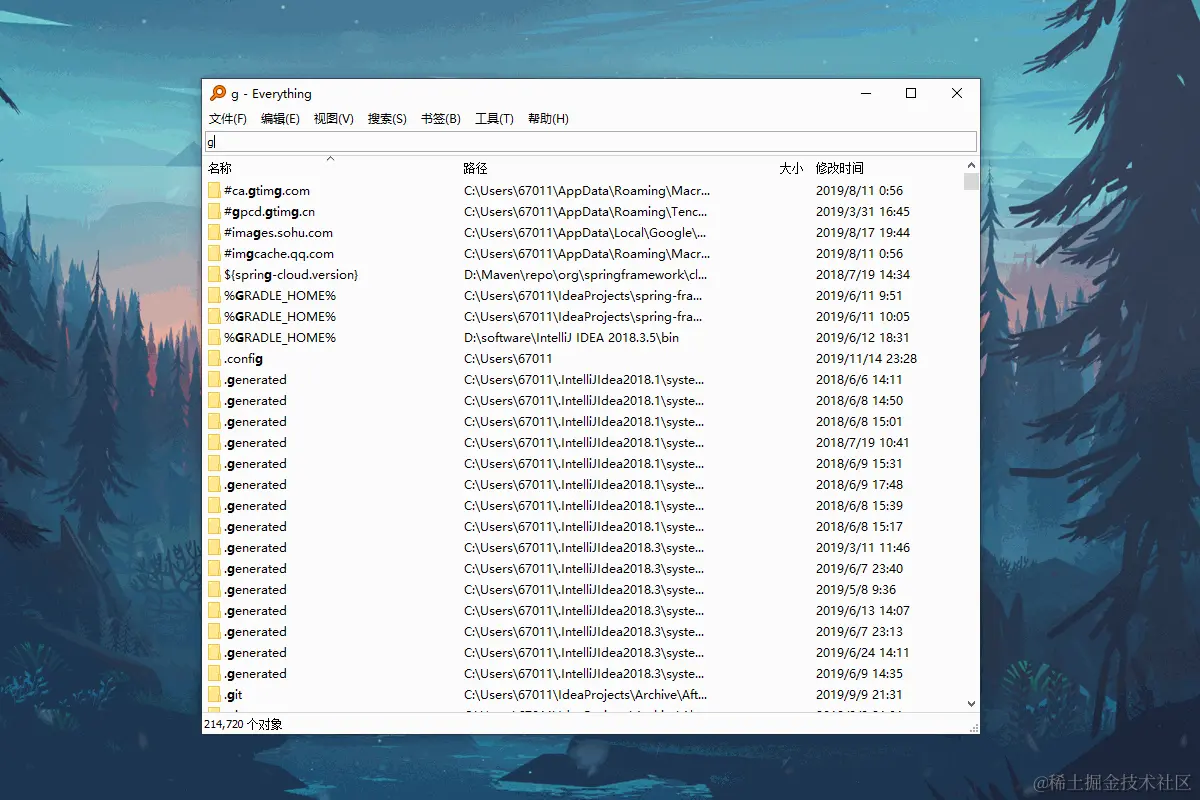Select folder icon of #gpcd.gtimg.cn
The image size is (1200, 800).
point(214,211)
